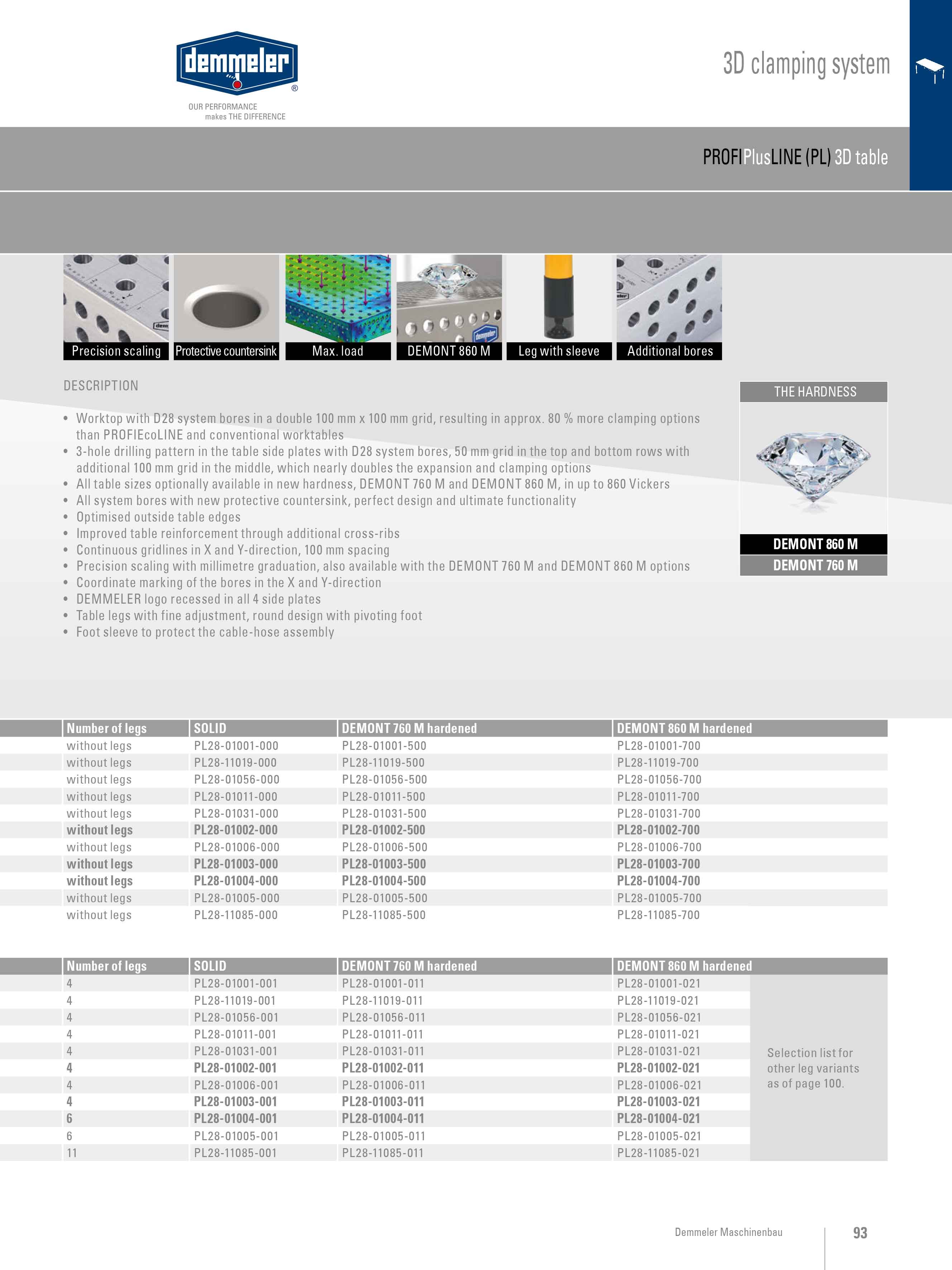Select part number PL28-01001-000

236,746
